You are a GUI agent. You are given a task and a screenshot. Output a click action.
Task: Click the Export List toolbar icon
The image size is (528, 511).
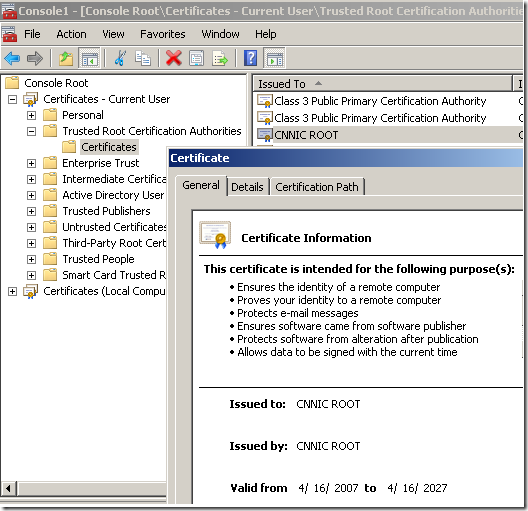coord(220,59)
